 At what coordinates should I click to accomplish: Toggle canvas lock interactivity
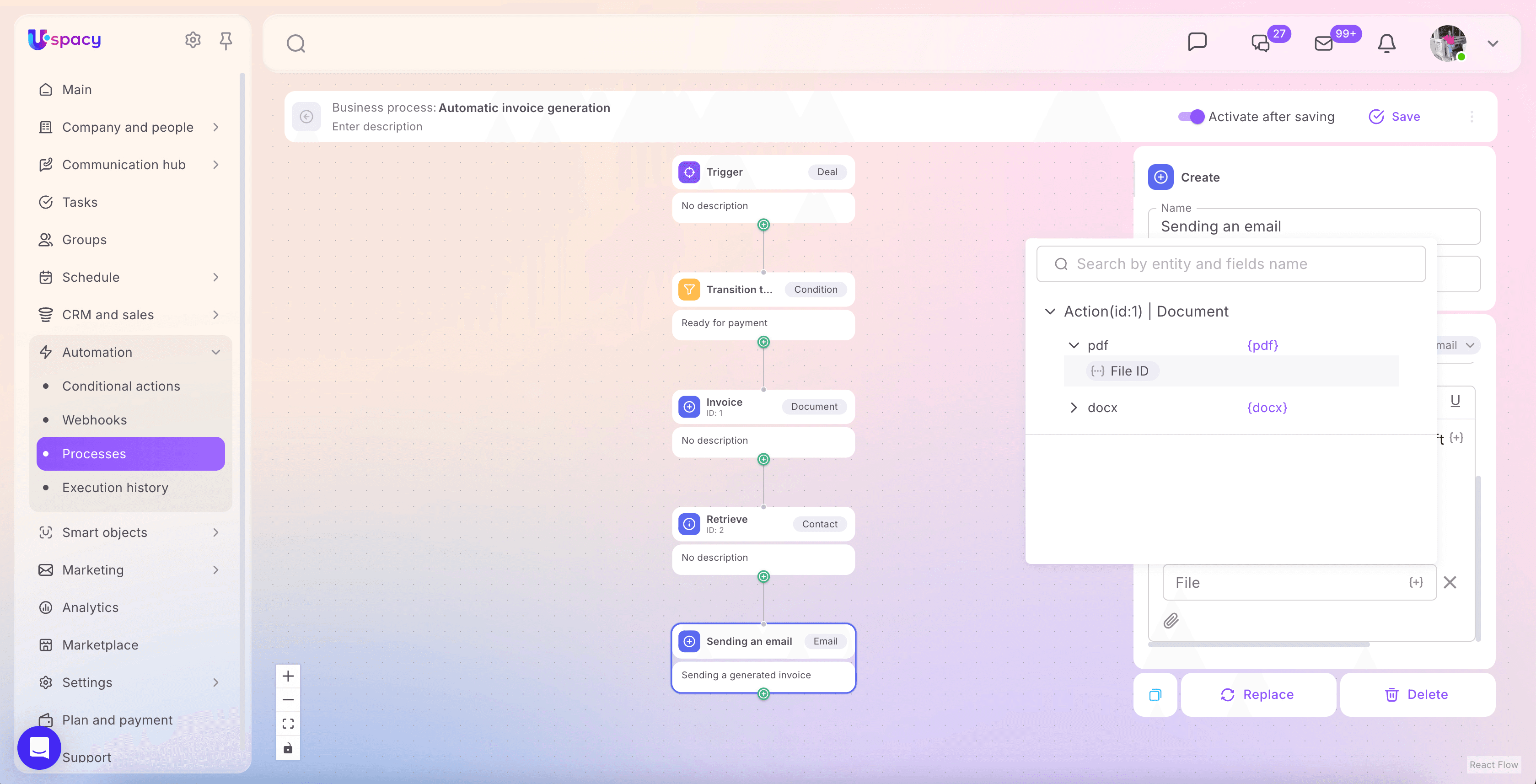288,747
